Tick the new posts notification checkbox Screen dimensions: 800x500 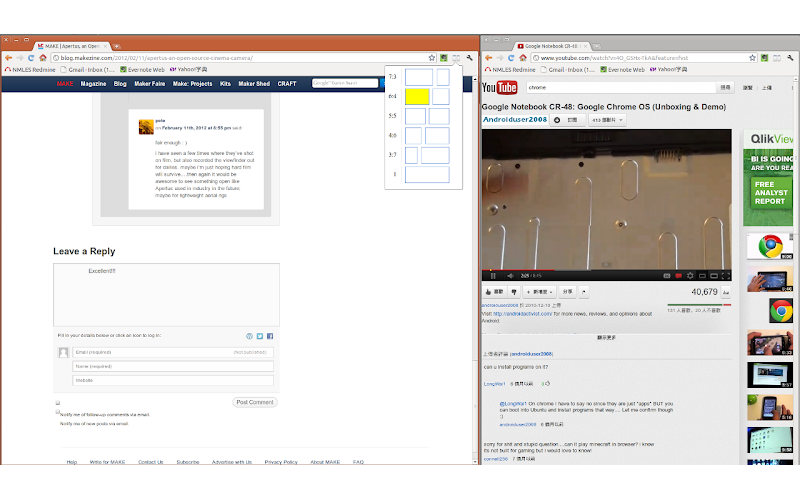pos(58,412)
